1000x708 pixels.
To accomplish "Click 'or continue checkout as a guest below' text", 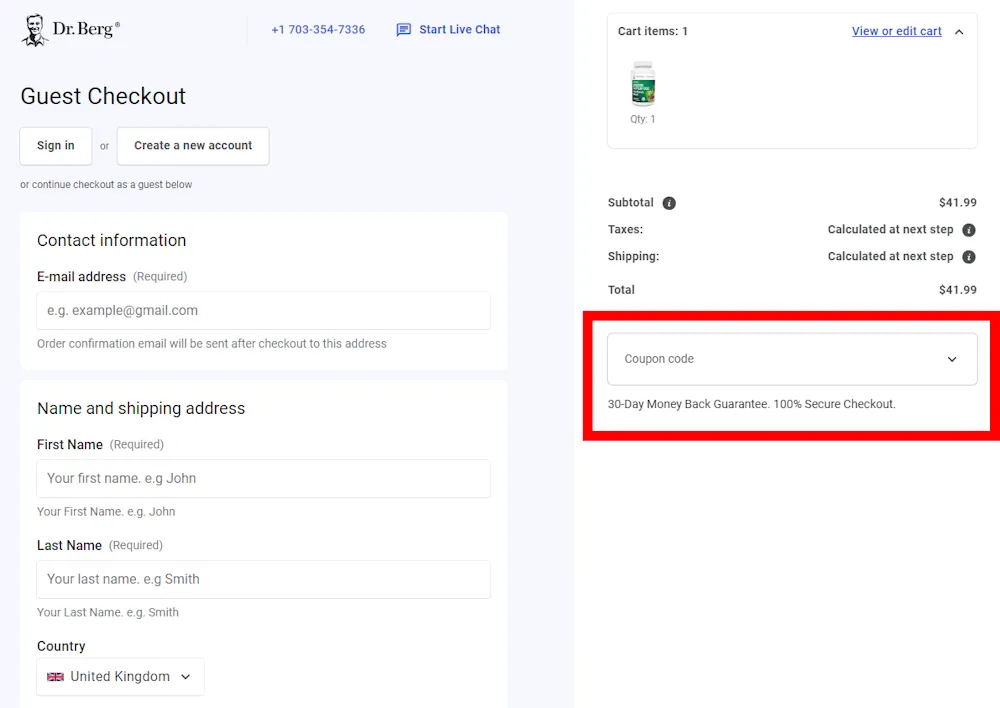I will click(x=106, y=184).
